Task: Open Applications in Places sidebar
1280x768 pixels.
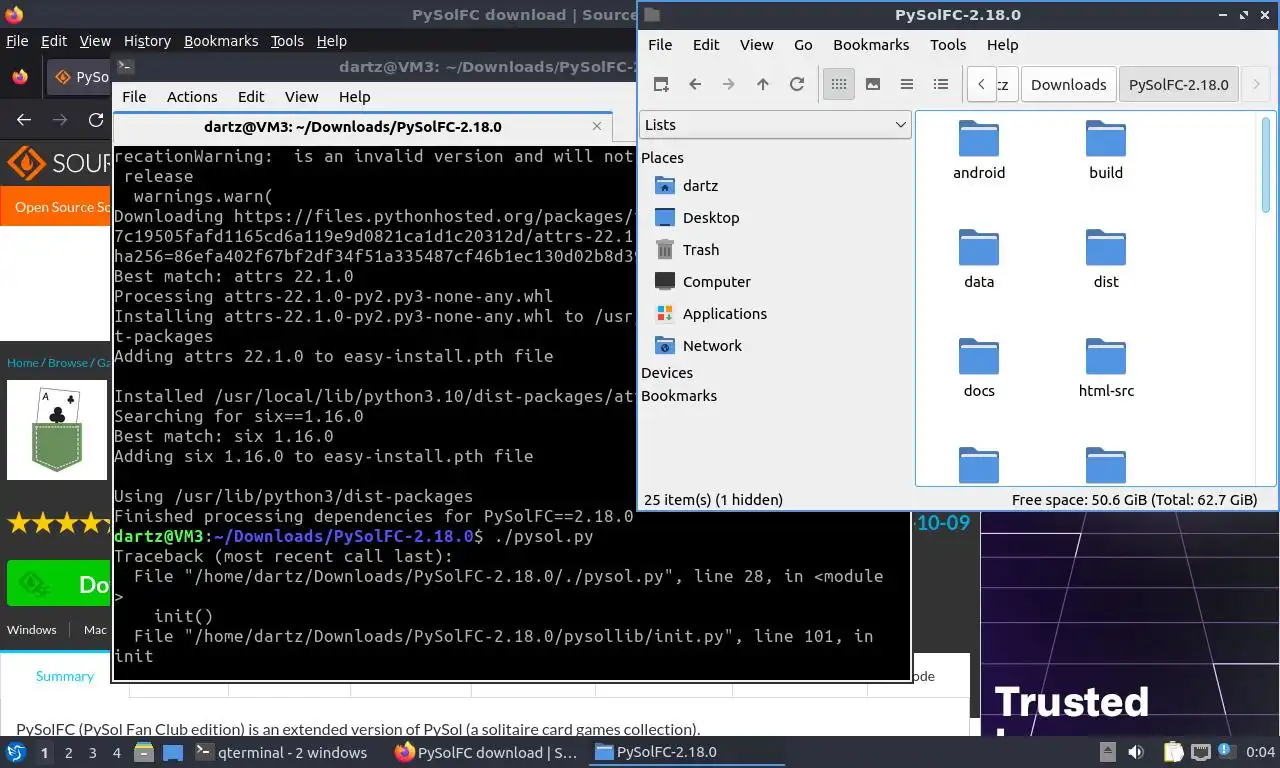Action: point(725,314)
